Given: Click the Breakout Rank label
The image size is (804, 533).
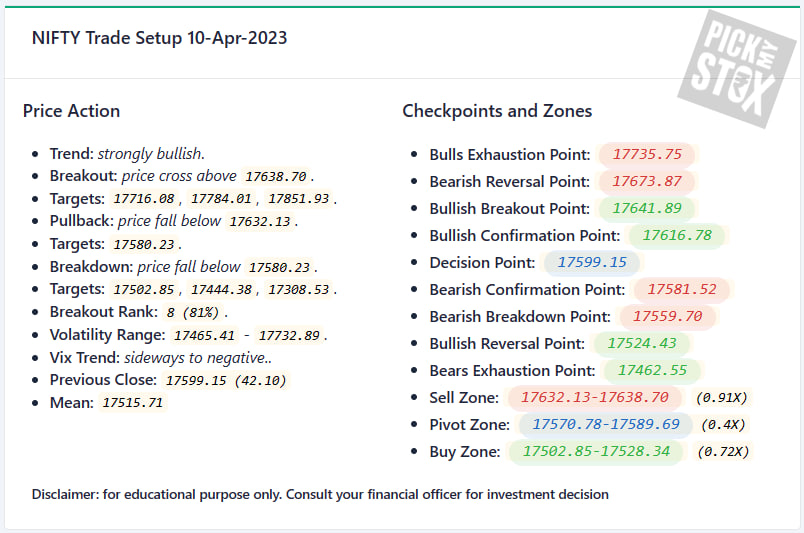Looking at the screenshot, I should (104, 312).
